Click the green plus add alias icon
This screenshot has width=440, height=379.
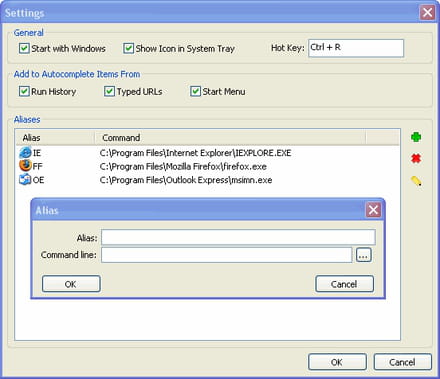click(x=416, y=137)
